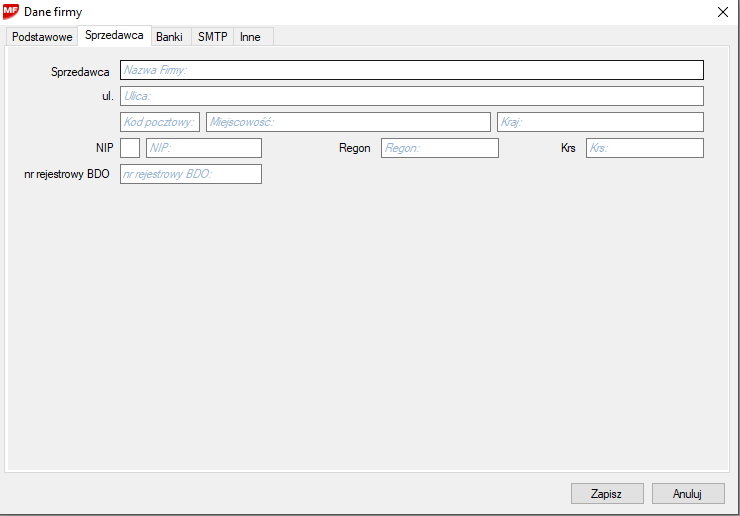Click the MF application icon in title bar
The height and width of the screenshot is (516, 740).
(11, 12)
